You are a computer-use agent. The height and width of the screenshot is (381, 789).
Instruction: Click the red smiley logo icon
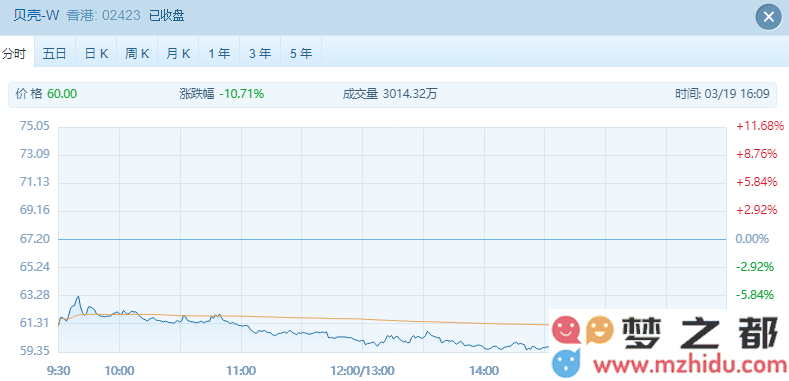(x=566, y=330)
